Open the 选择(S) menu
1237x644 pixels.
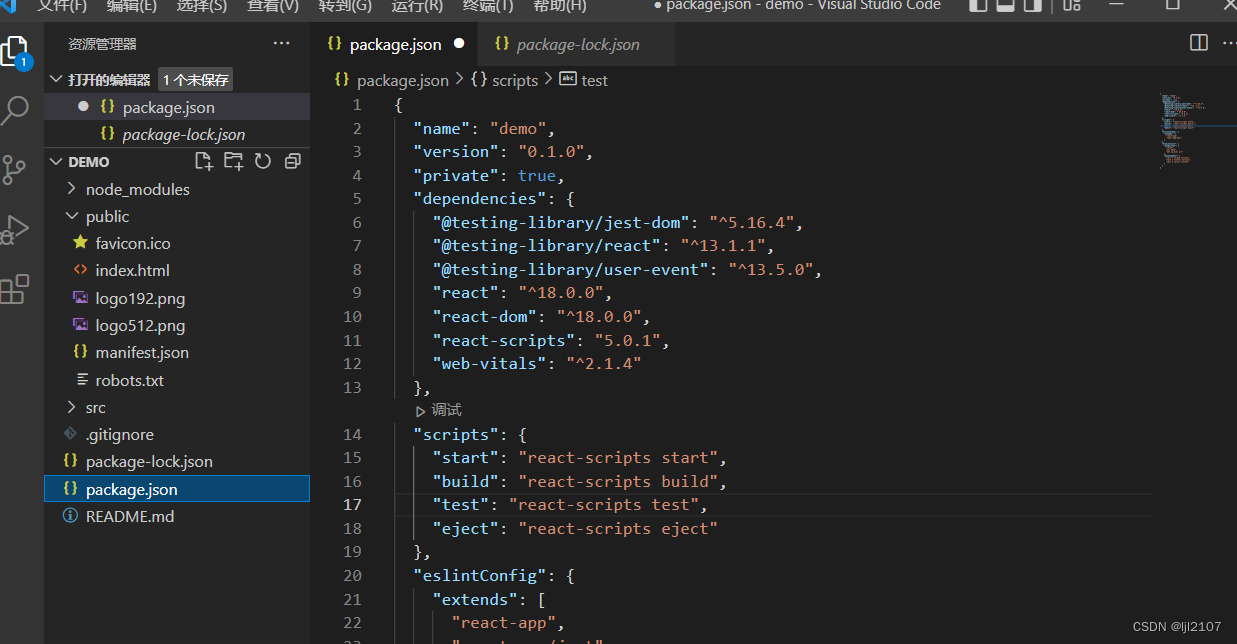click(202, 5)
